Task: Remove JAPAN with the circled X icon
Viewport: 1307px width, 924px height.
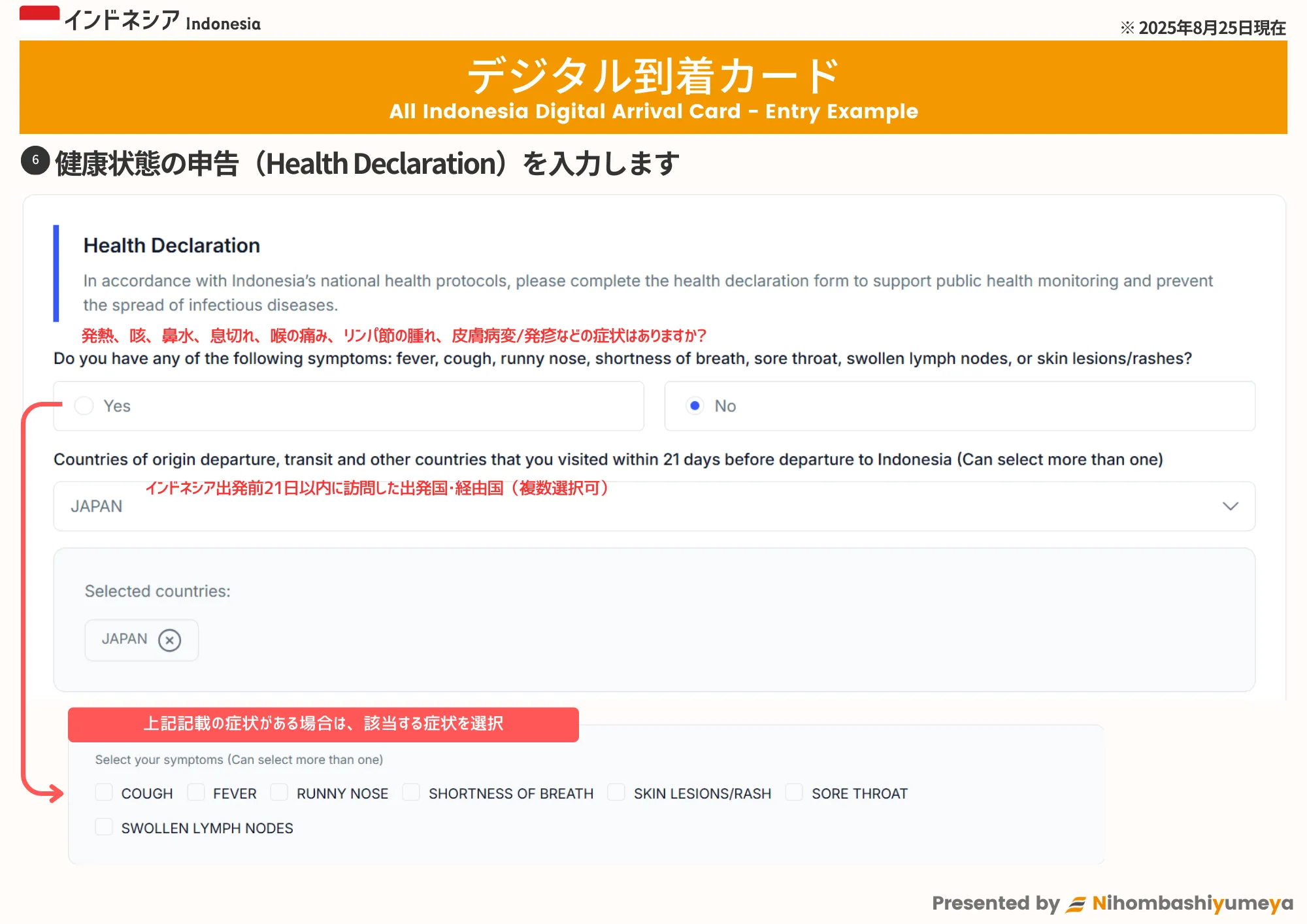Action: [170, 640]
